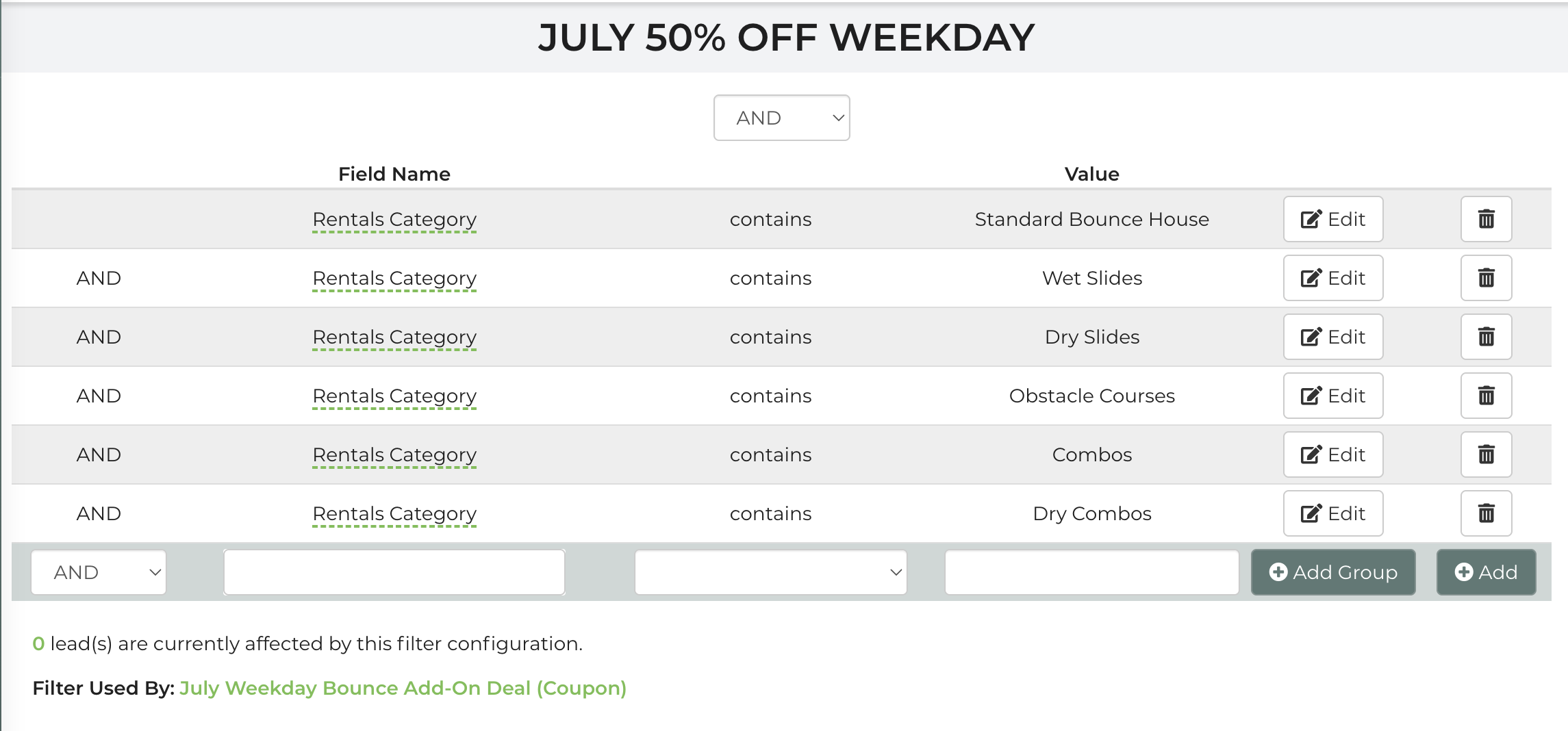Open July Weekday Bounce Add-On Deal link
This screenshot has width=1568, height=731.
click(403, 688)
